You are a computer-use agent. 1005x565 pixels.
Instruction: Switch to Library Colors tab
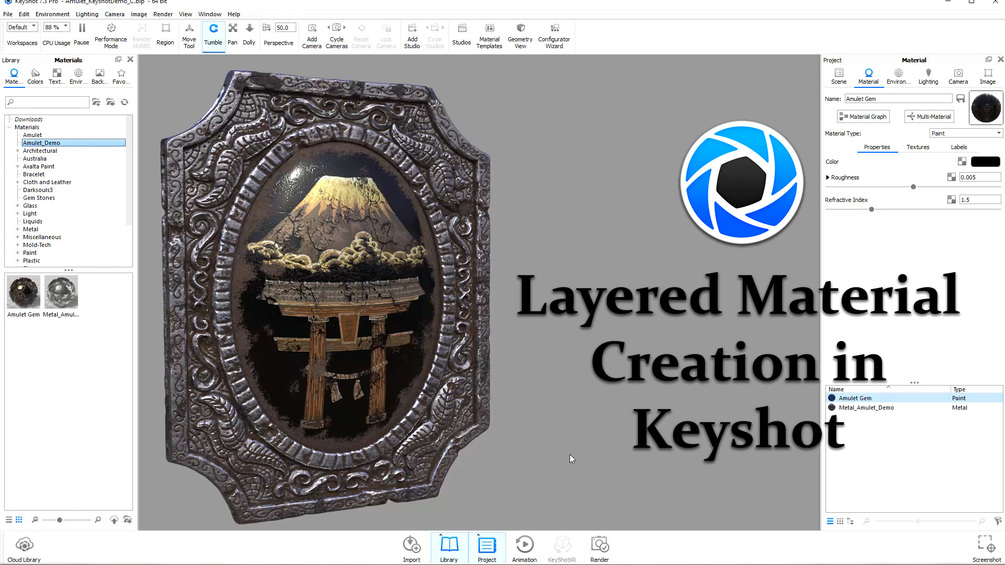[x=35, y=76]
